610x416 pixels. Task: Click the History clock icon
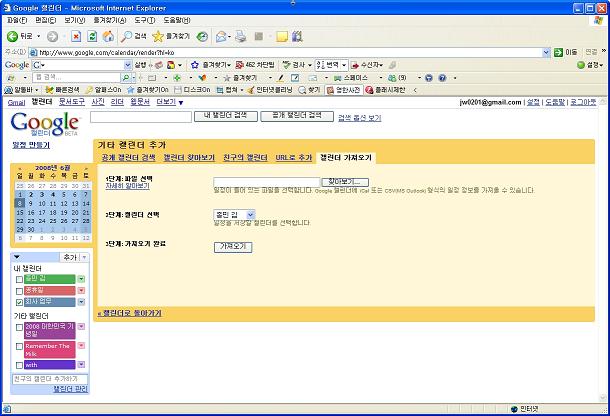tap(202, 37)
